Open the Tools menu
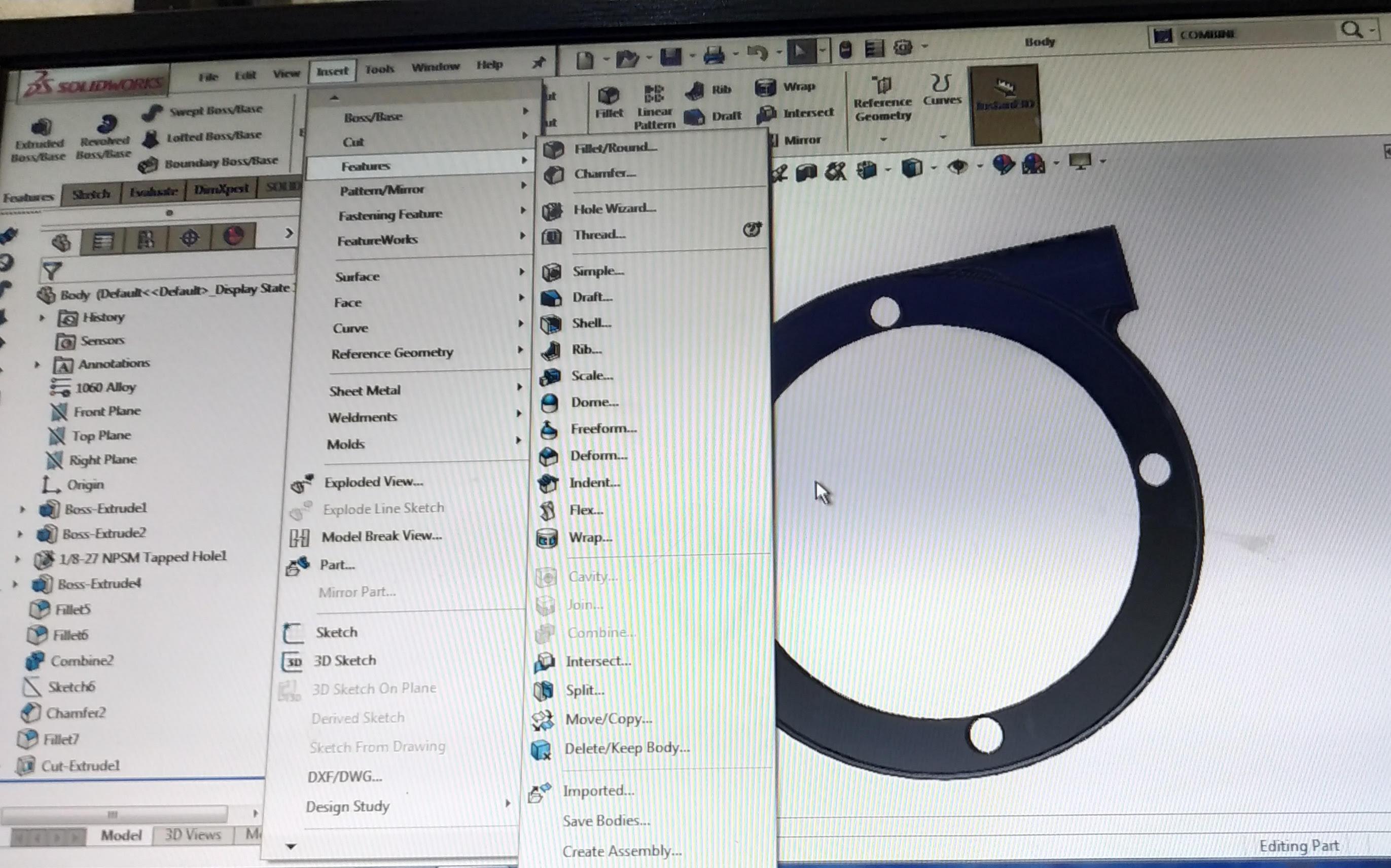Image resolution: width=1391 pixels, height=868 pixels. (379, 69)
